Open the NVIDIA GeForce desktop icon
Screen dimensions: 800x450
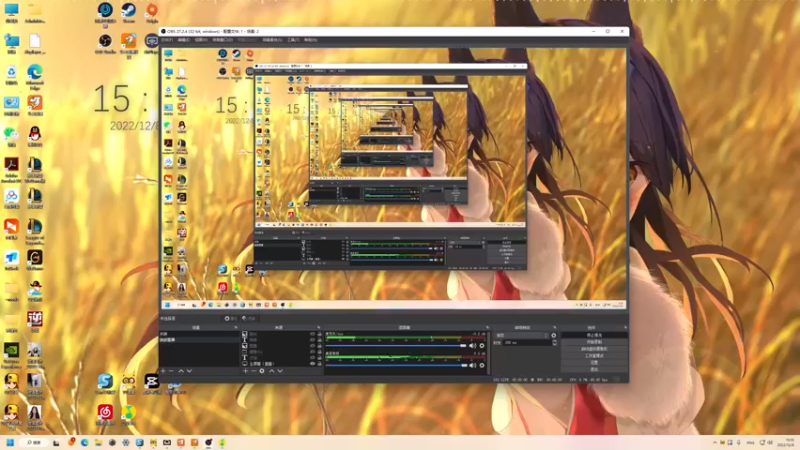[11, 355]
